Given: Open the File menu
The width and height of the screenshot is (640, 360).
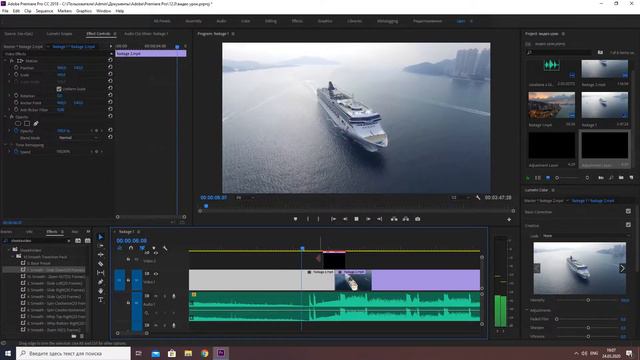Looking at the screenshot, I should pyautogui.click(x=5, y=11).
